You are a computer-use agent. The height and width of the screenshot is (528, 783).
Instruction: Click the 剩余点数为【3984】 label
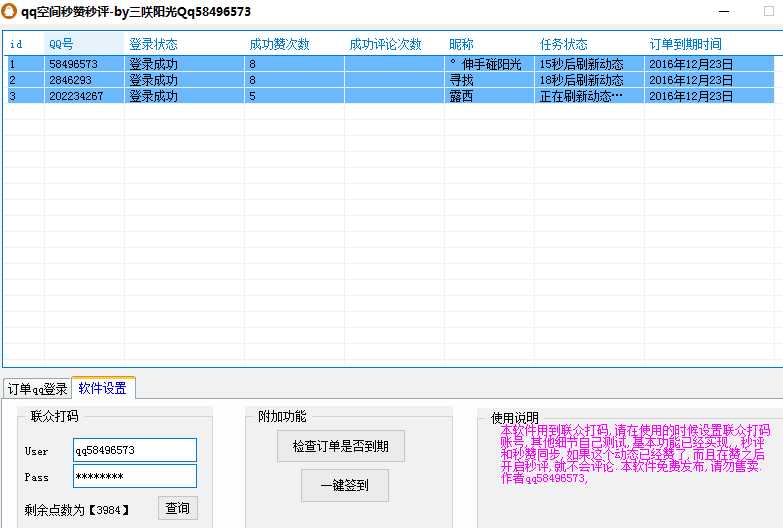(77, 510)
